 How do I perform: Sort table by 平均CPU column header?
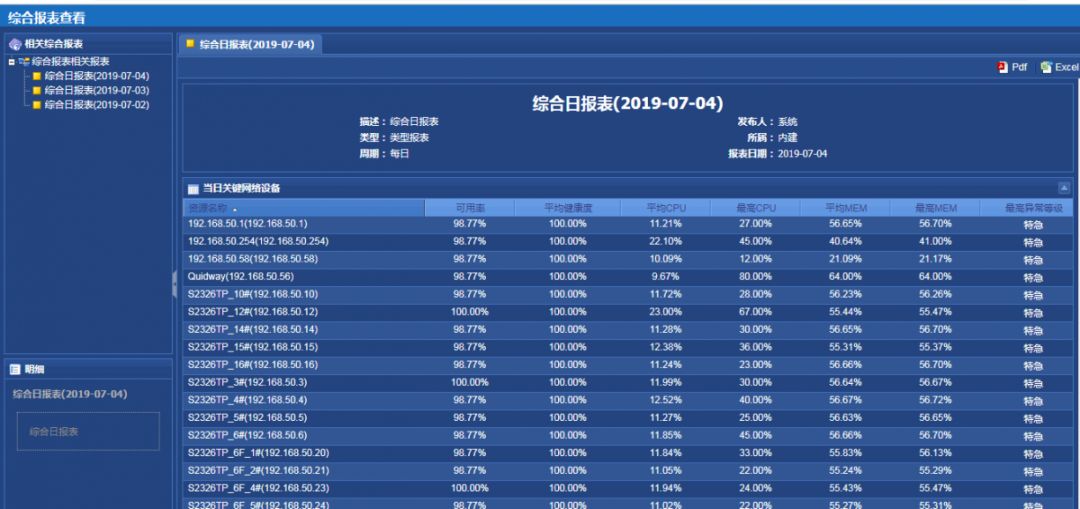tap(665, 208)
